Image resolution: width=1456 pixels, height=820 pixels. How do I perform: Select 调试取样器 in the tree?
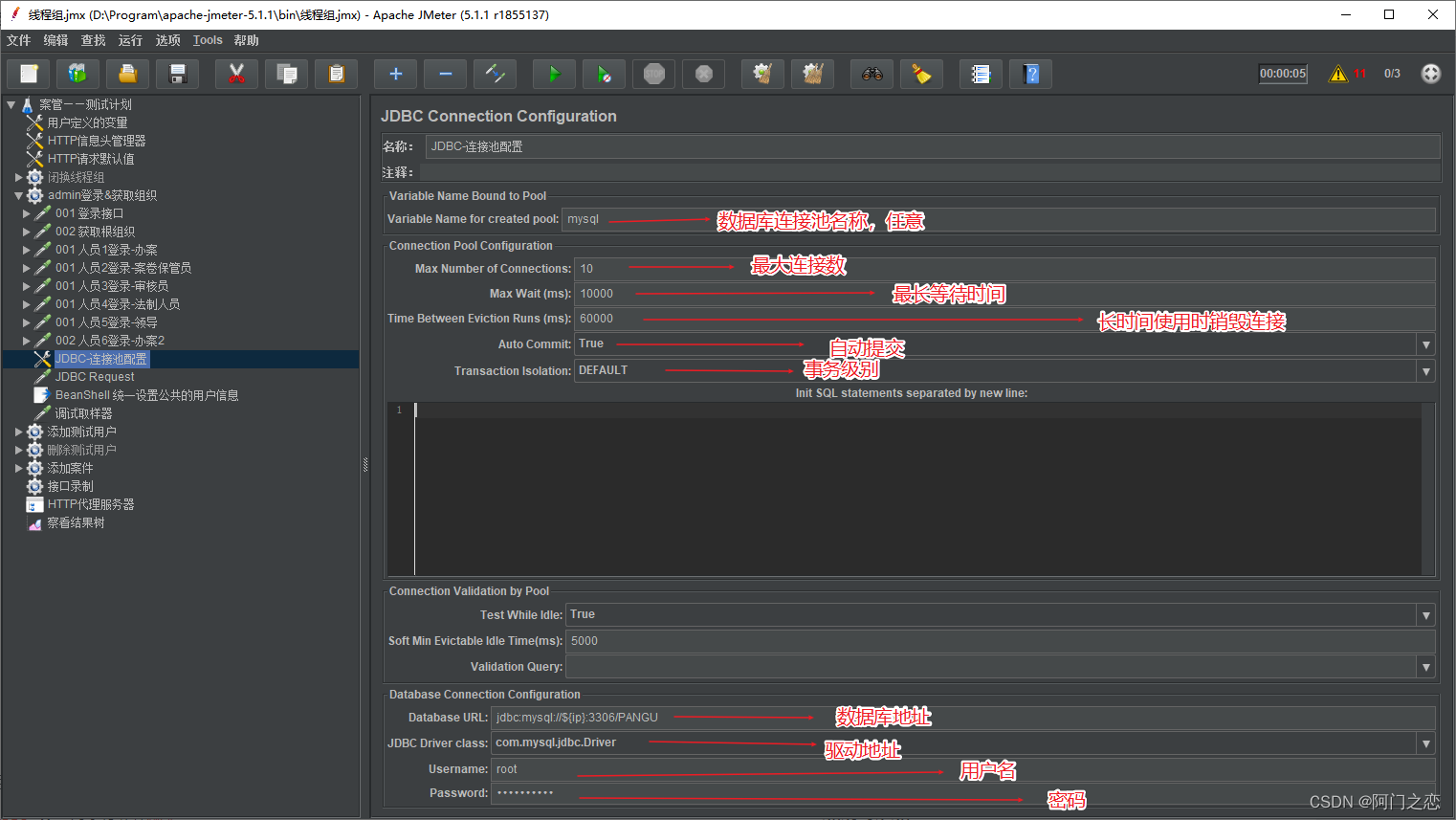coord(83,413)
